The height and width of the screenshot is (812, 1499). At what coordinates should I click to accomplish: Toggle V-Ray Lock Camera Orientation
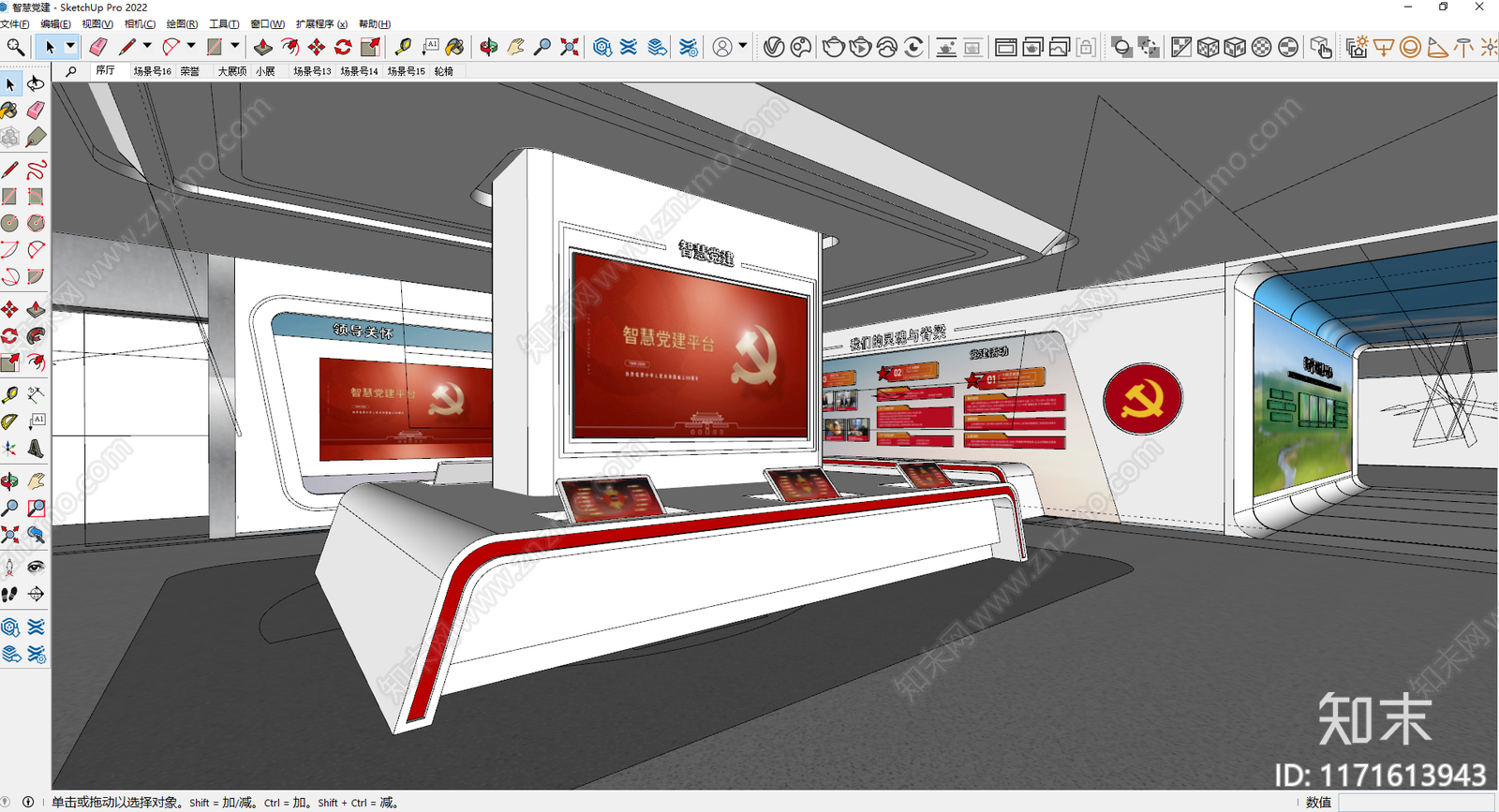point(1086,47)
